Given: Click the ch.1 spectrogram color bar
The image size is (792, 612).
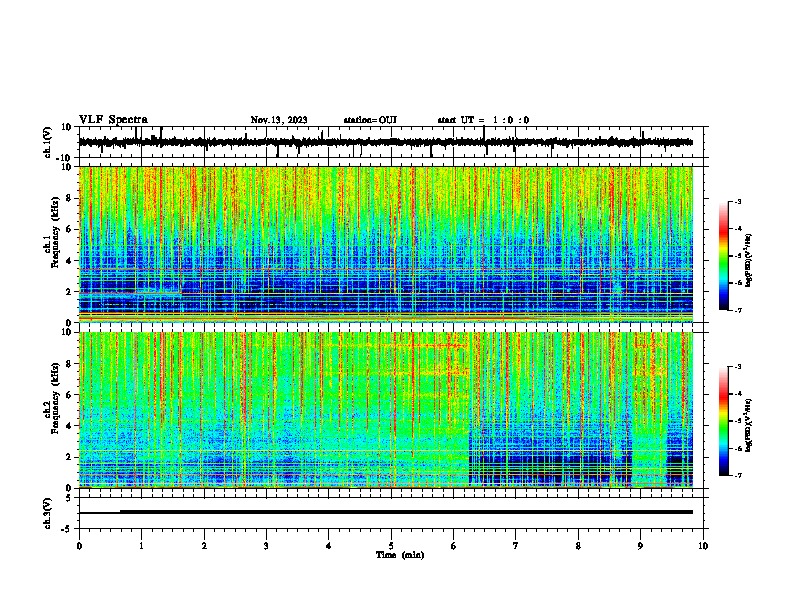Looking at the screenshot, I should point(723,256).
